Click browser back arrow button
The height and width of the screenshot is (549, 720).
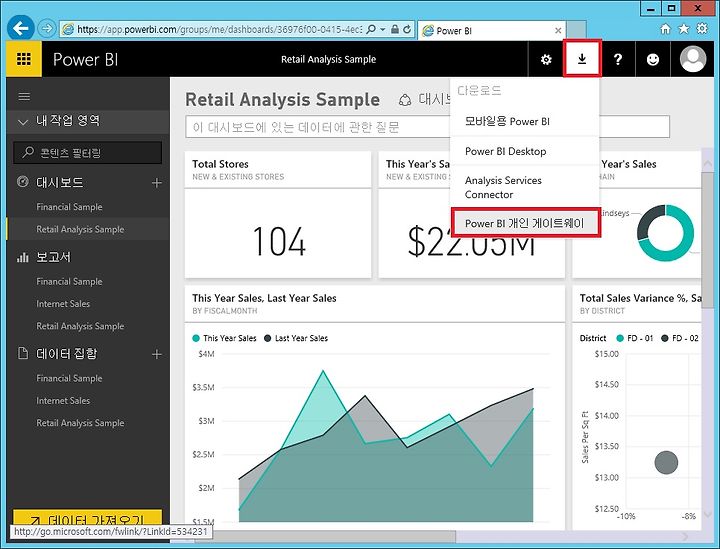pos(20,28)
